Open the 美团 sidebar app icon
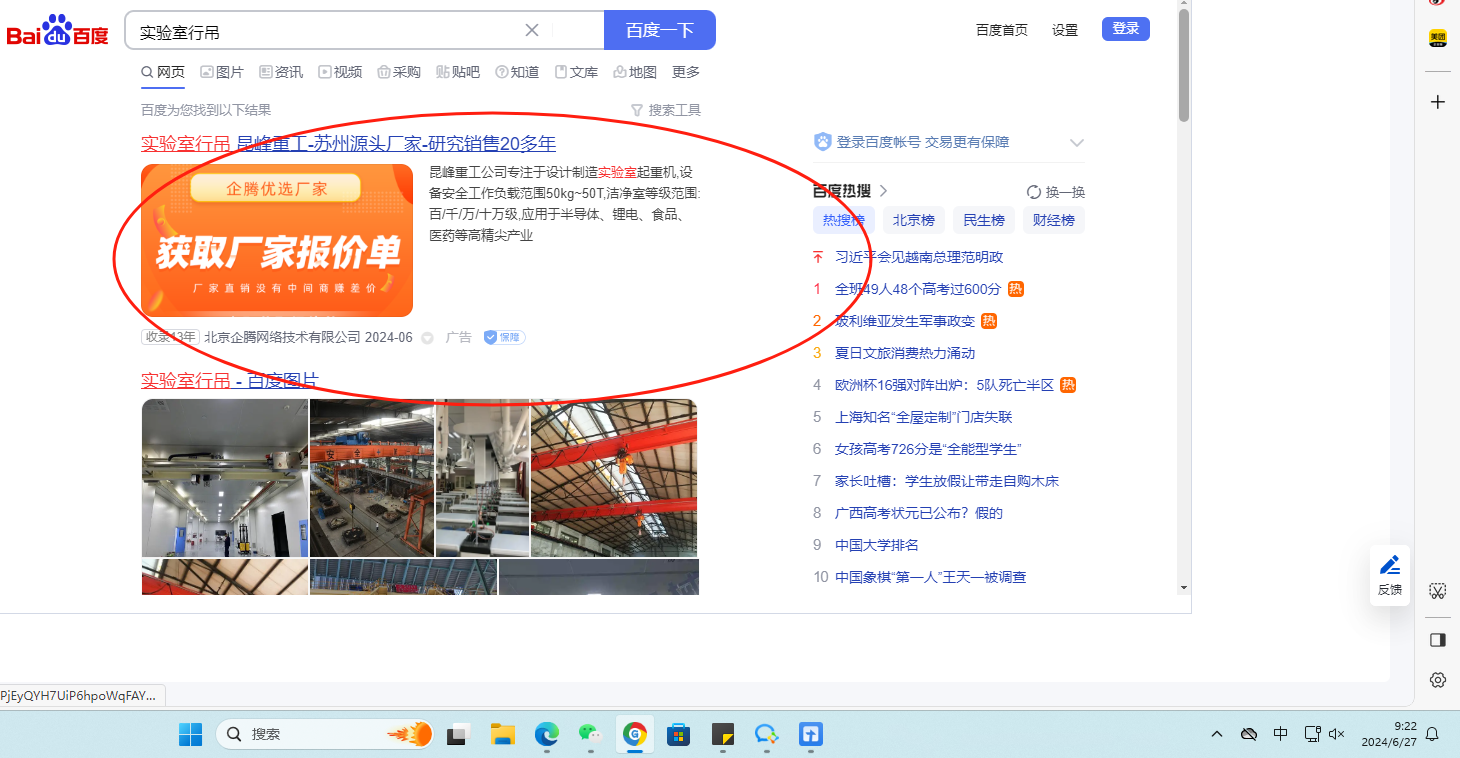This screenshot has width=1460, height=758. point(1438,38)
